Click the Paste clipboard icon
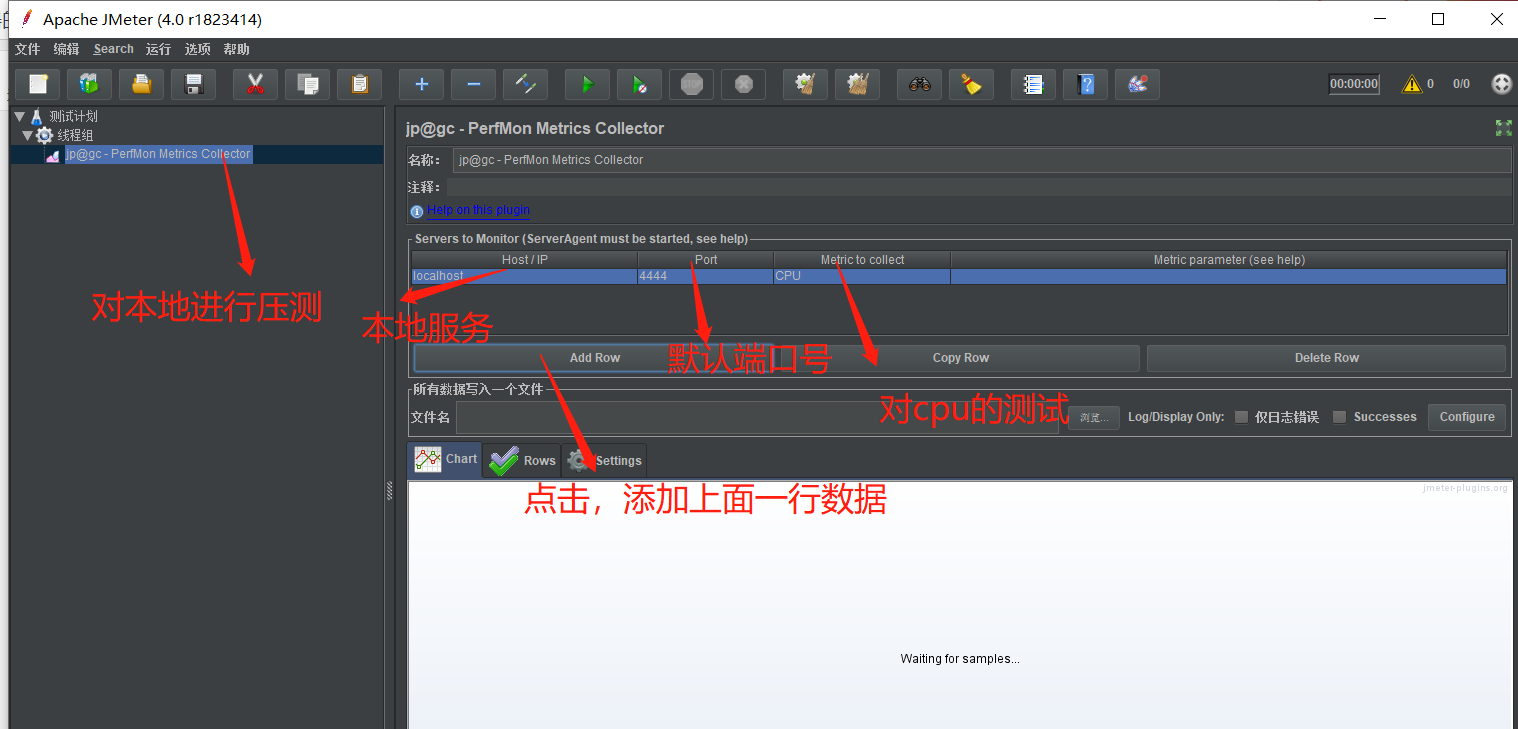This screenshot has width=1518, height=729. tap(359, 85)
